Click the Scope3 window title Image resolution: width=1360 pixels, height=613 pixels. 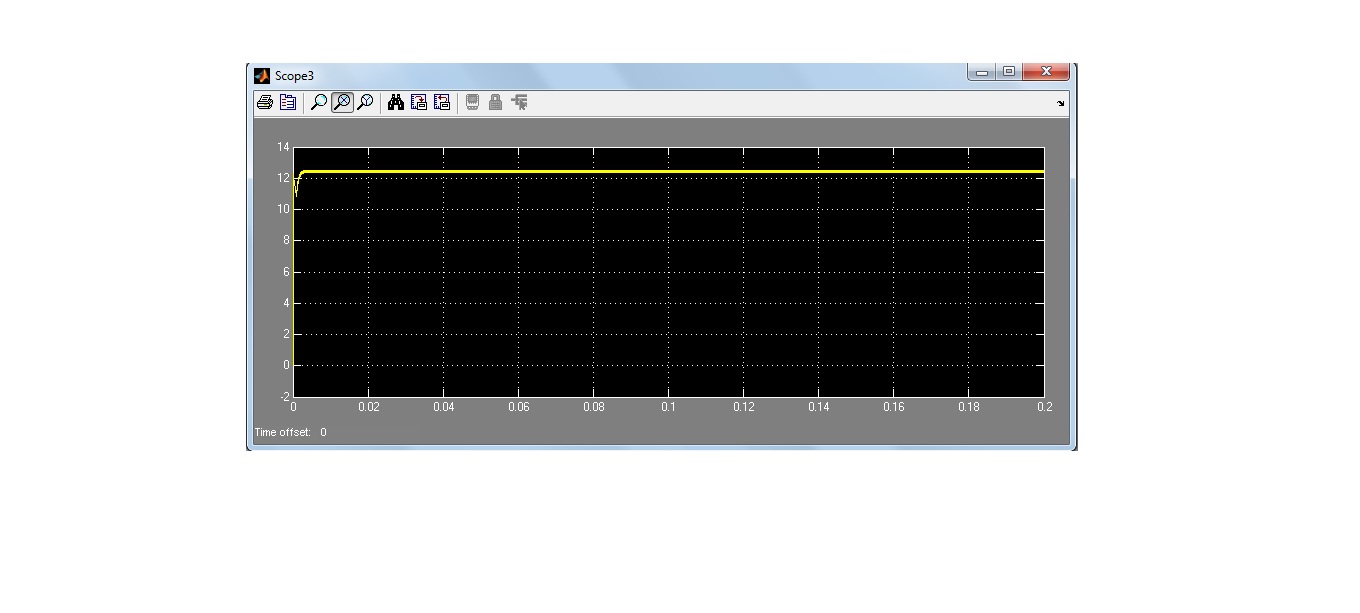tap(295, 76)
